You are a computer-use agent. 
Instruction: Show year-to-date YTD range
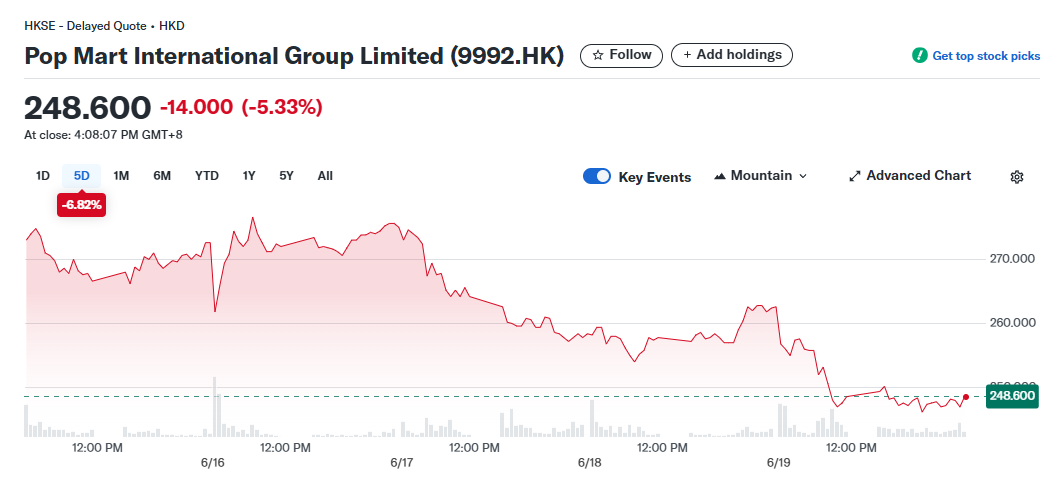pyautogui.click(x=207, y=176)
